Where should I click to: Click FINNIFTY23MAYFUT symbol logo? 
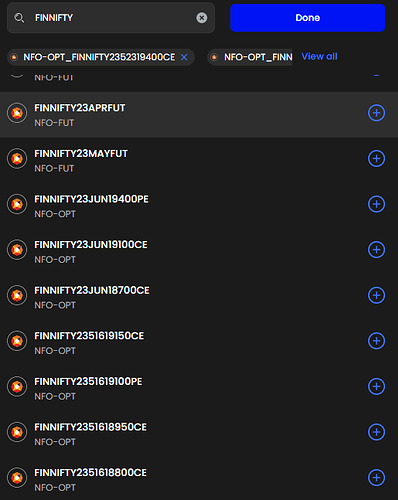[17, 159]
